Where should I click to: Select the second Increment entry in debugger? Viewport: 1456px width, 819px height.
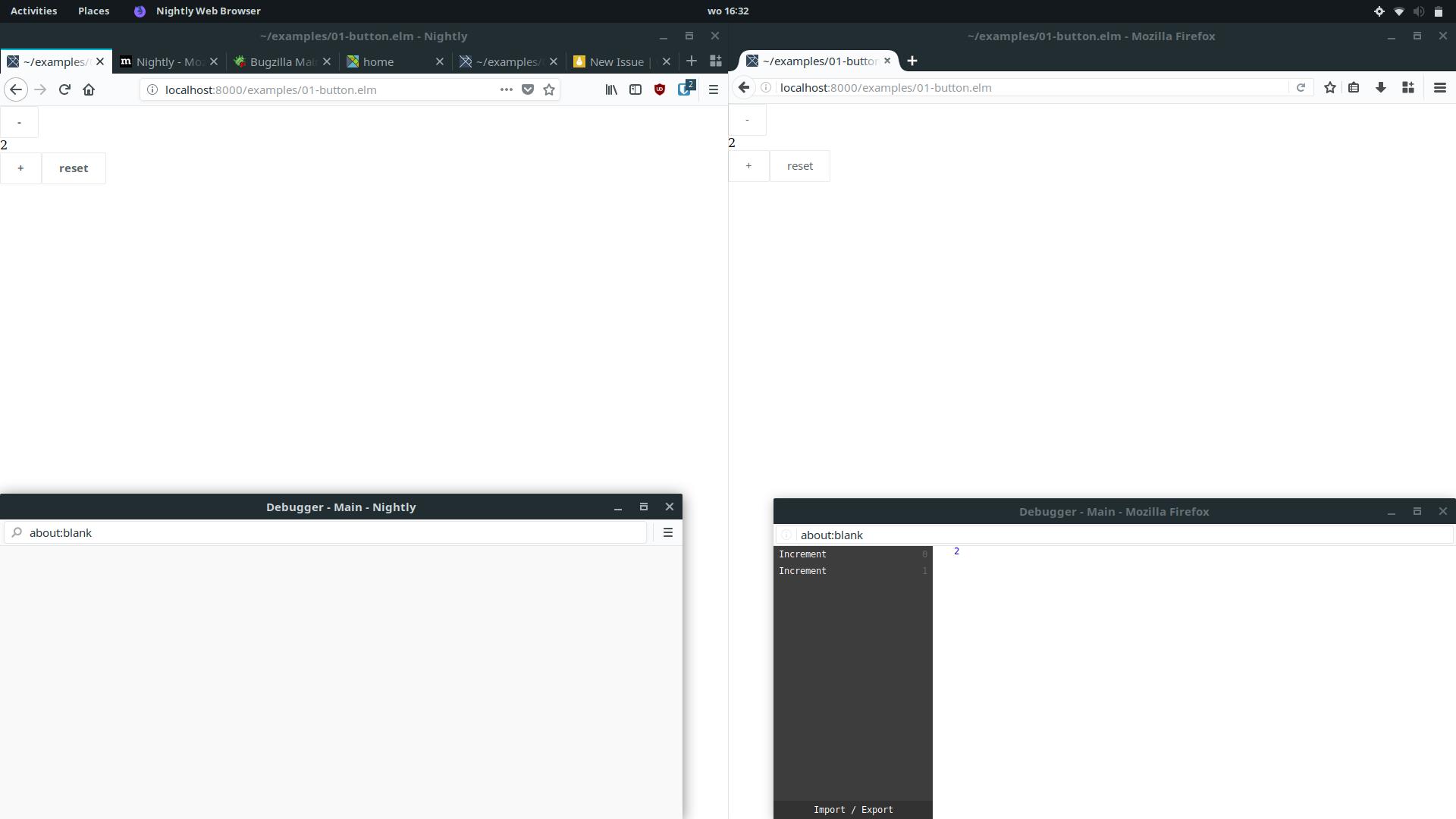(x=803, y=571)
